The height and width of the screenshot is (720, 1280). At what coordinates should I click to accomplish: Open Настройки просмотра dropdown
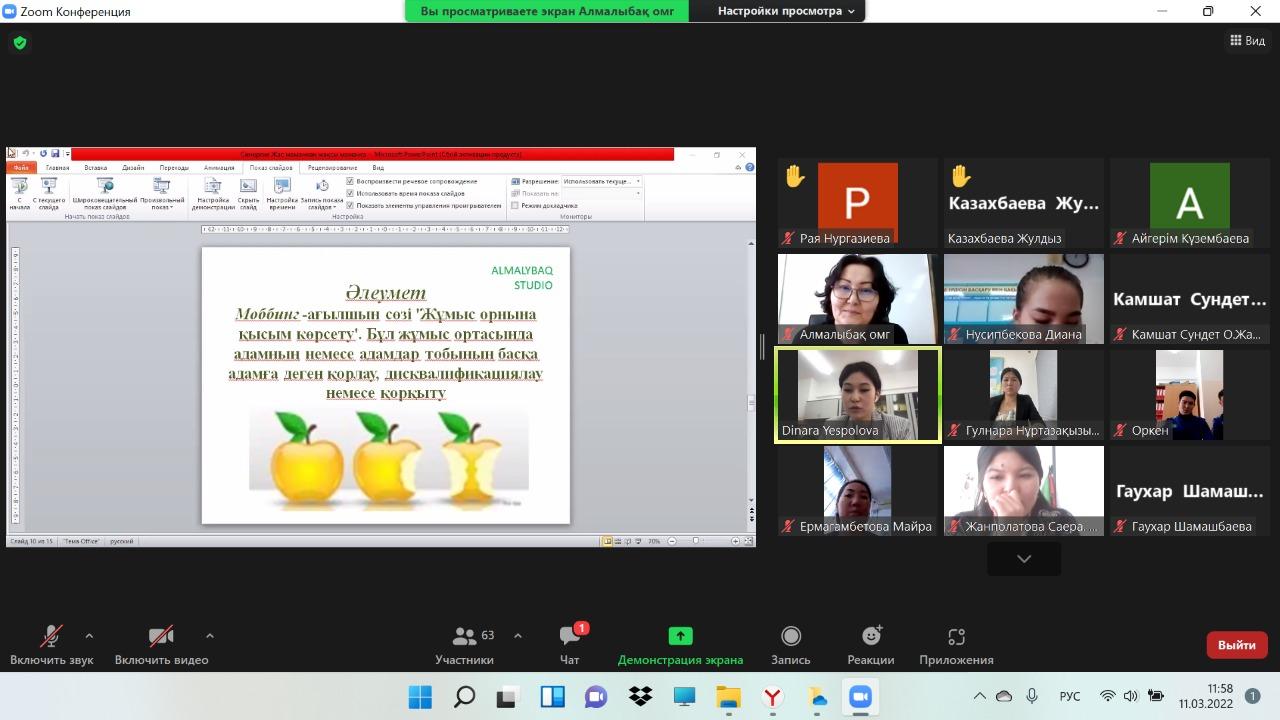tap(786, 11)
